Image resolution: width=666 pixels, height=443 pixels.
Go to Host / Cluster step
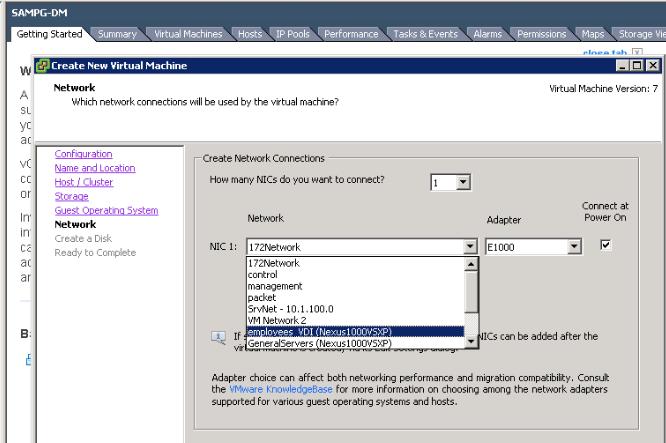pos(84,182)
